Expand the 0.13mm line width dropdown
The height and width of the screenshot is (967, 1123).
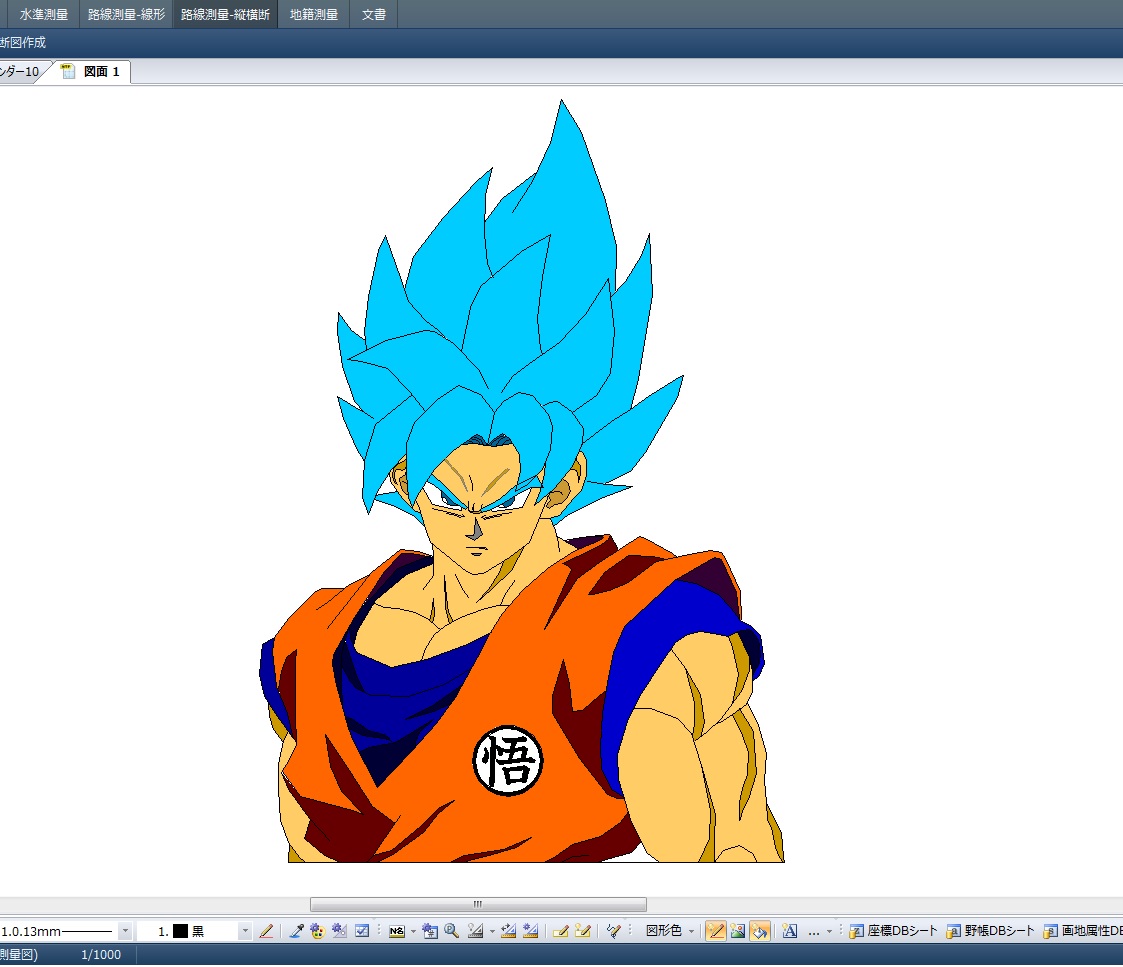click(125, 931)
